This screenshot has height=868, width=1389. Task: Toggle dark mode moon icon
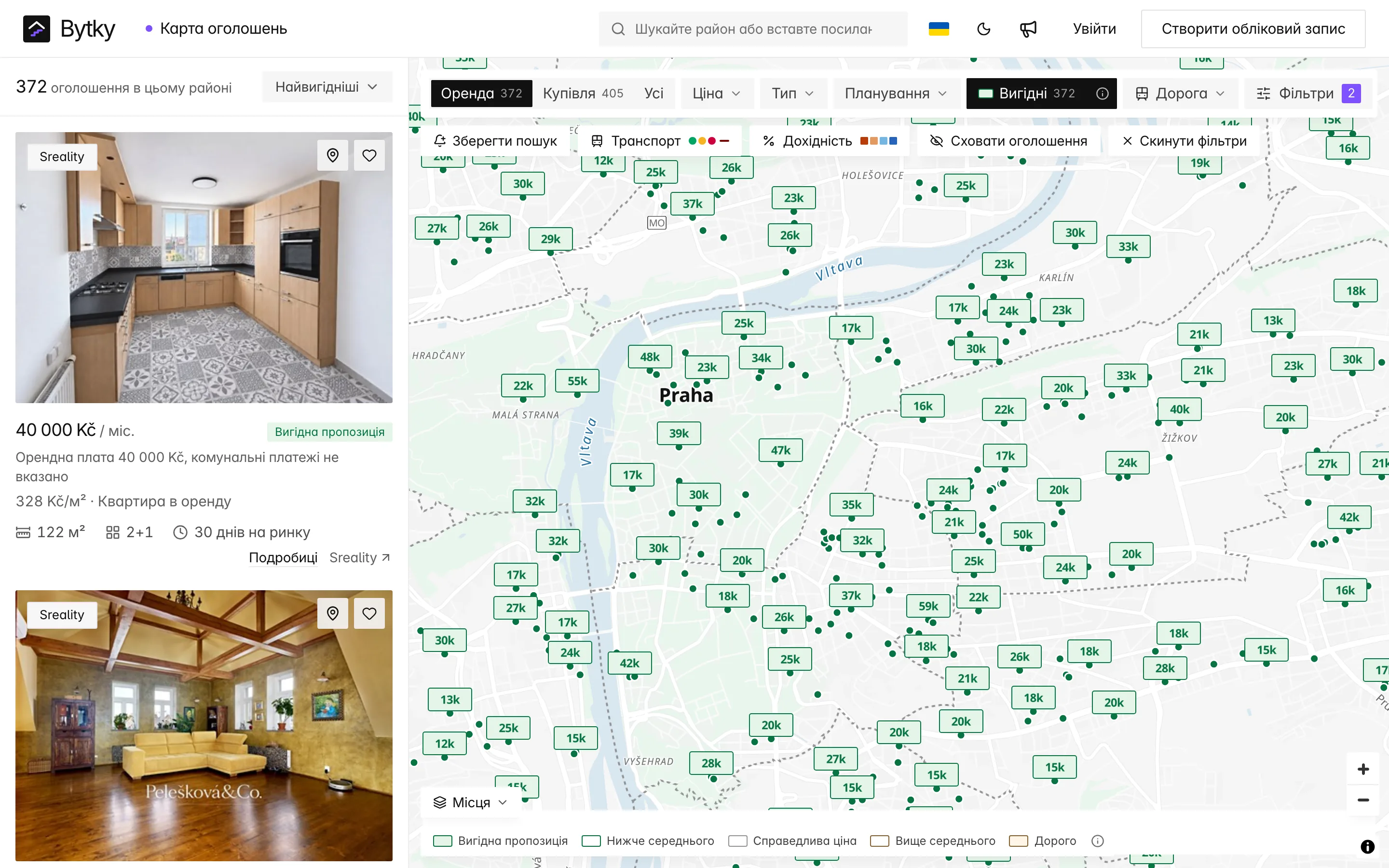984,29
